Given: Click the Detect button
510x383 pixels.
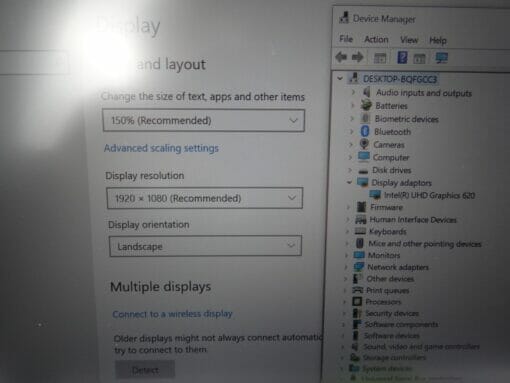Looking at the screenshot, I should click(145, 370).
